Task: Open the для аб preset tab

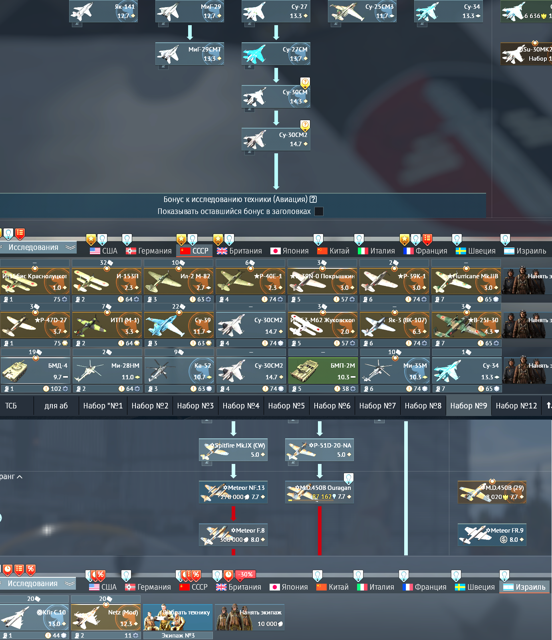Action: 56,406
